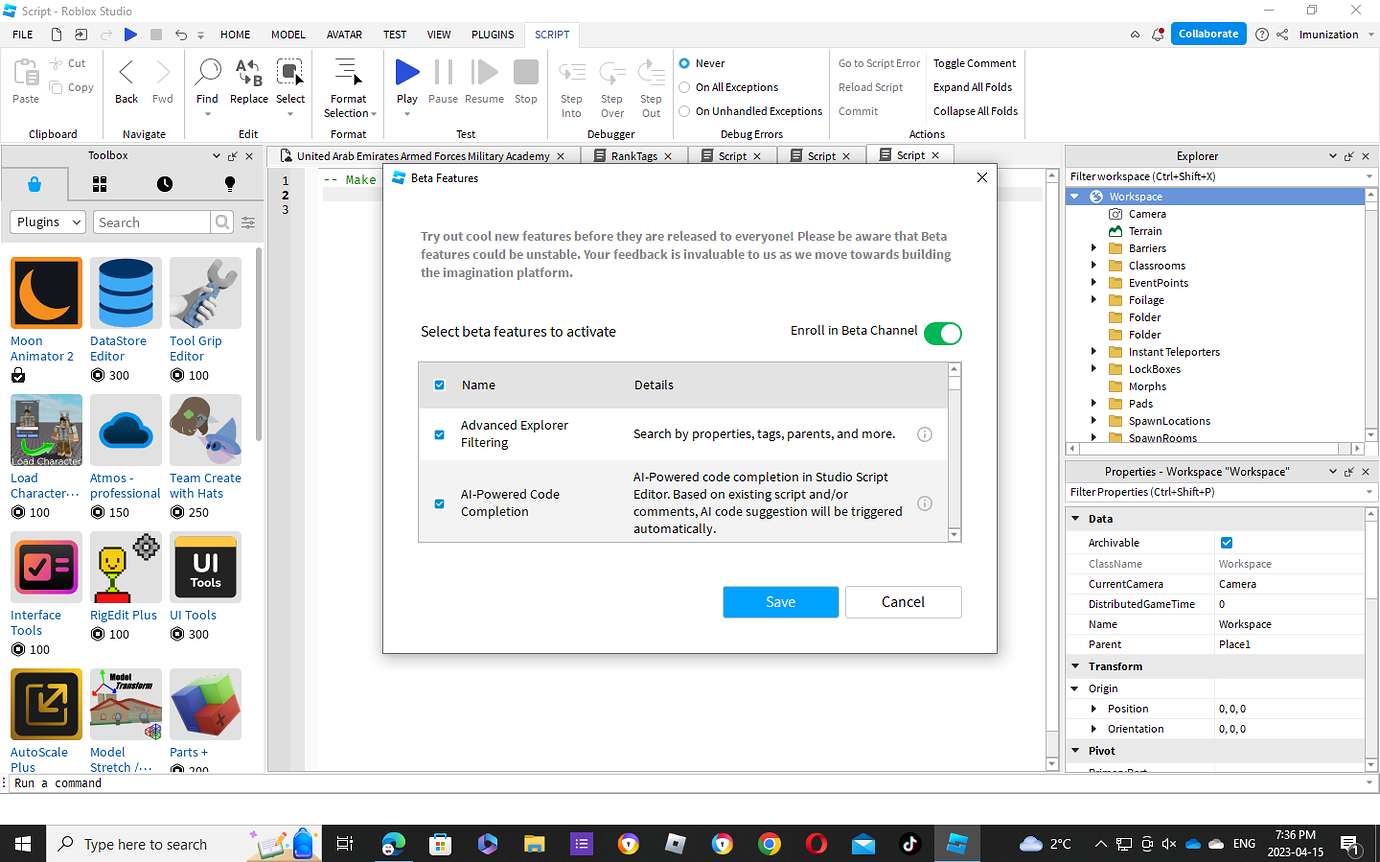This screenshot has height=862, width=1380.
Task: Expand the Barriers folder in Explorer
Action: [x=1094, y=248]
